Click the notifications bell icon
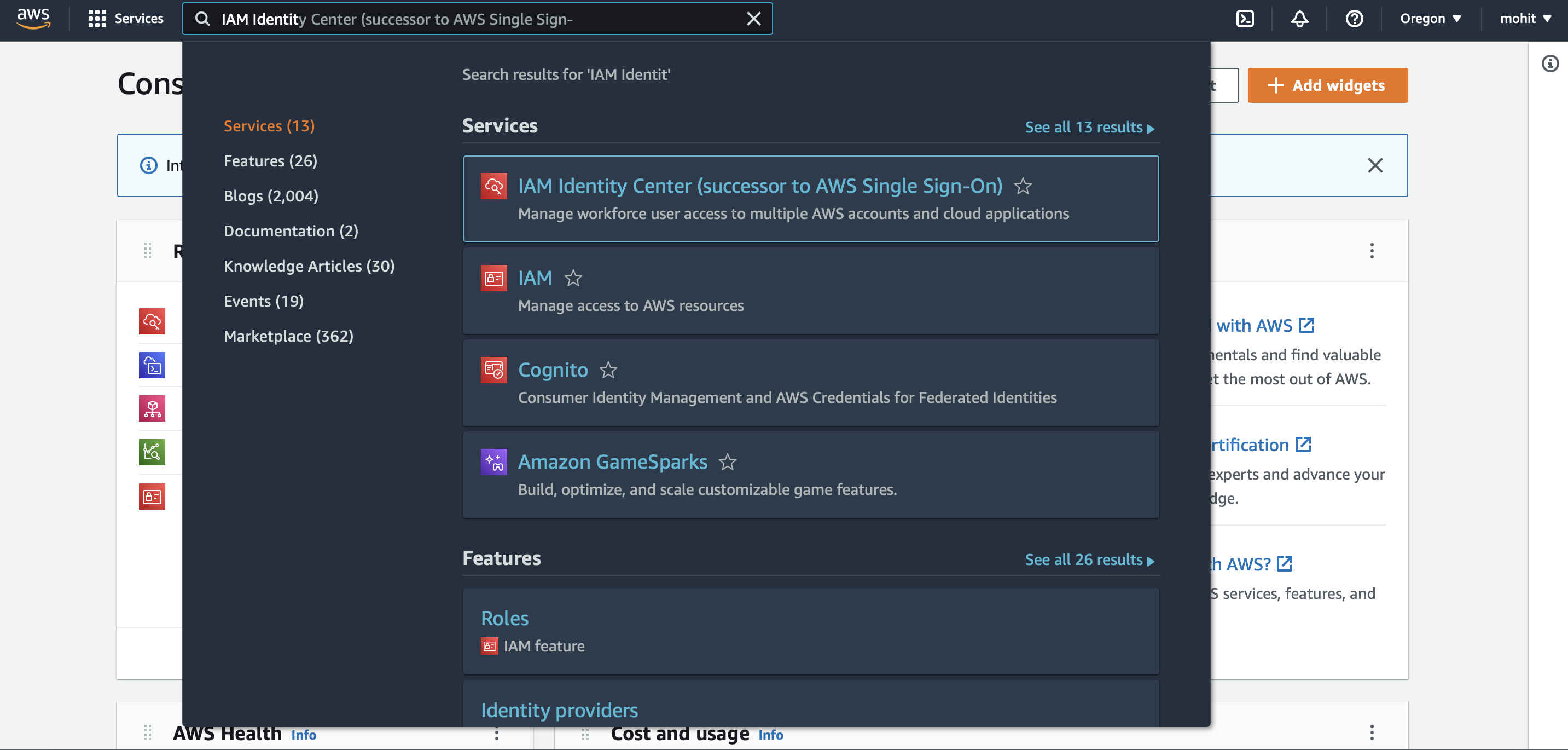1568x750 pixels. pos(1299,19)
